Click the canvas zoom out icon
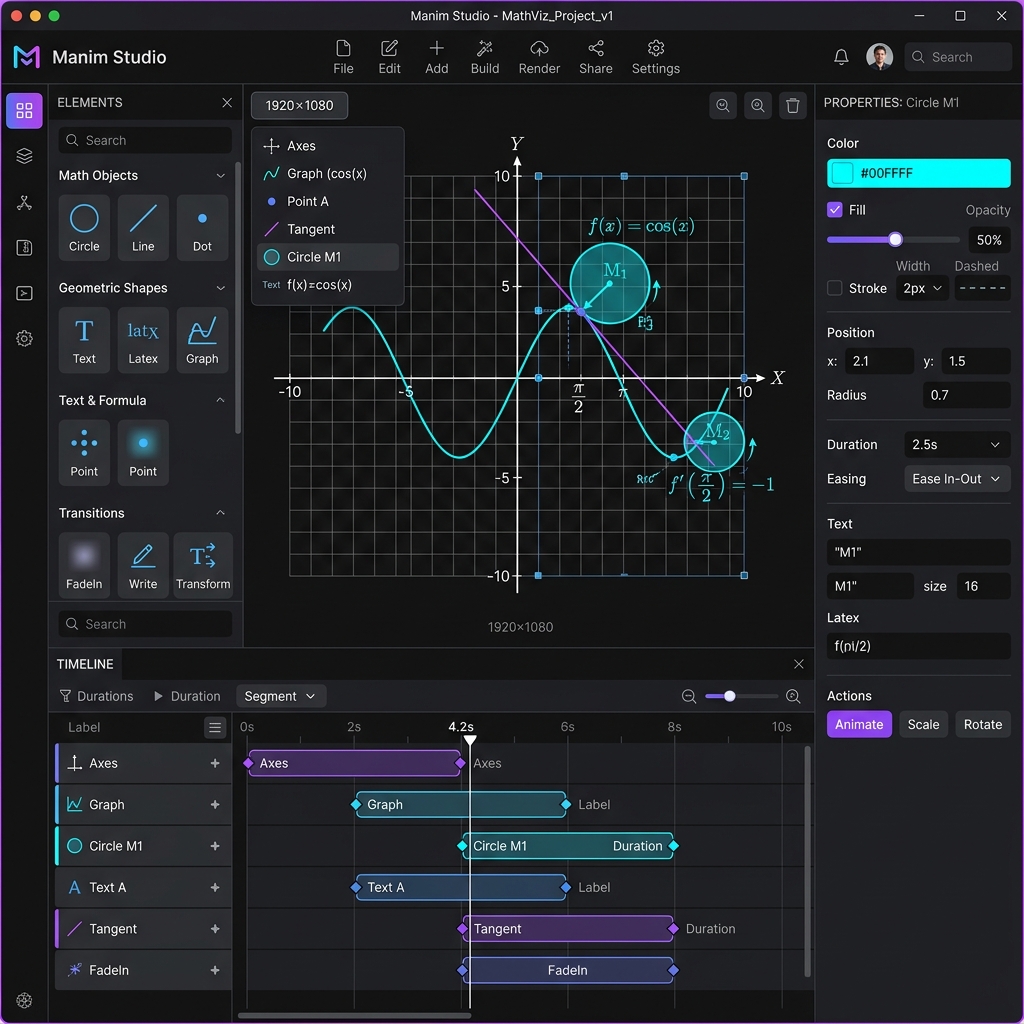 click(x=723, y=105)
